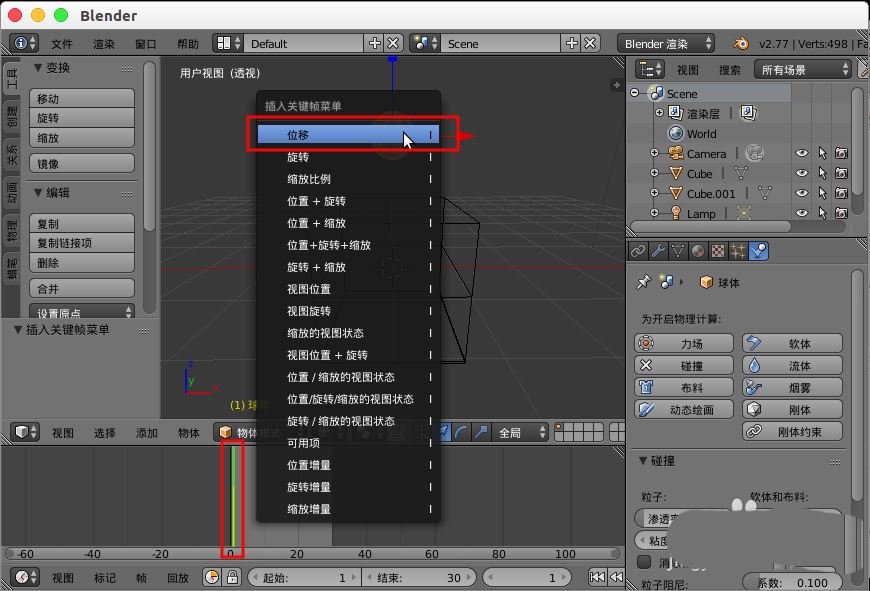Image resolution: width=870 pixels, height=591 pixels.
Task: Open the Blender渲染 engine dropdown
Action: tap(667, 43)
